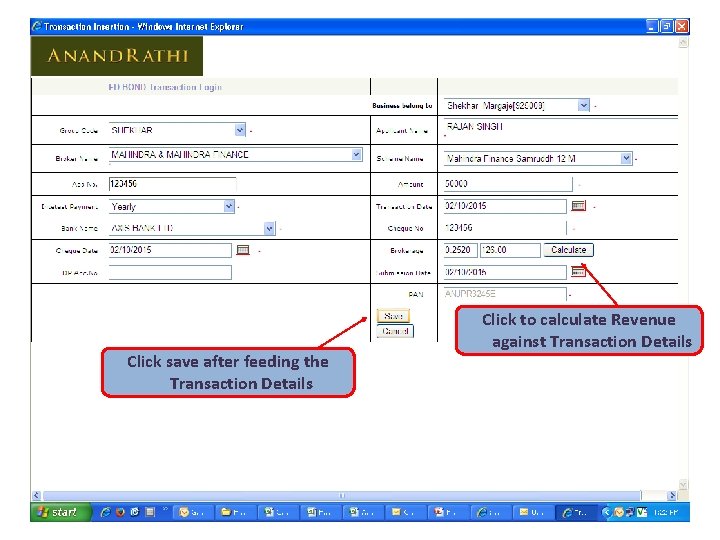Click the horizontal scrollbar right arrow

pyautogui.click(x=672, y=495)
